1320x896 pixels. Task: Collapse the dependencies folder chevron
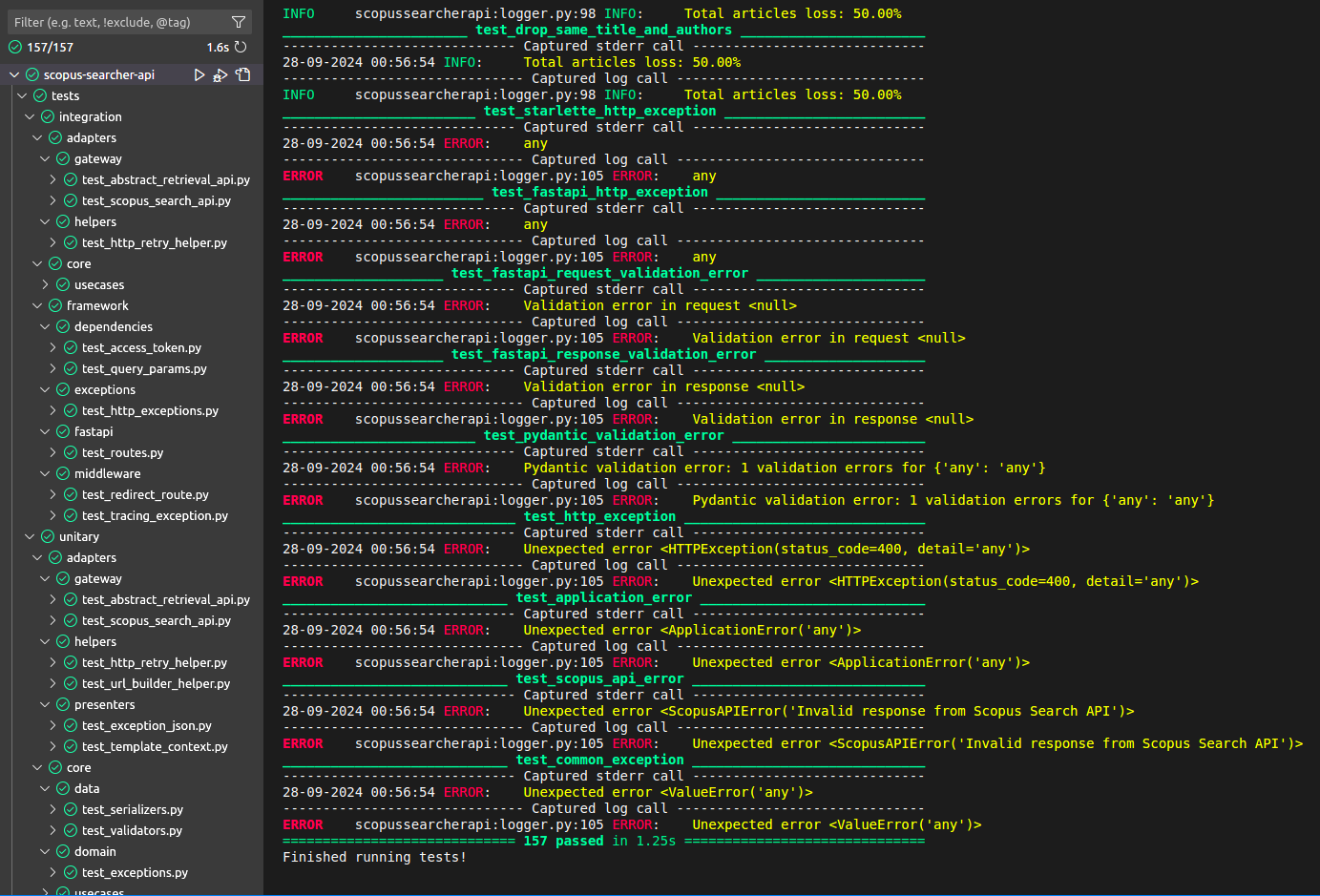[45, 326]
